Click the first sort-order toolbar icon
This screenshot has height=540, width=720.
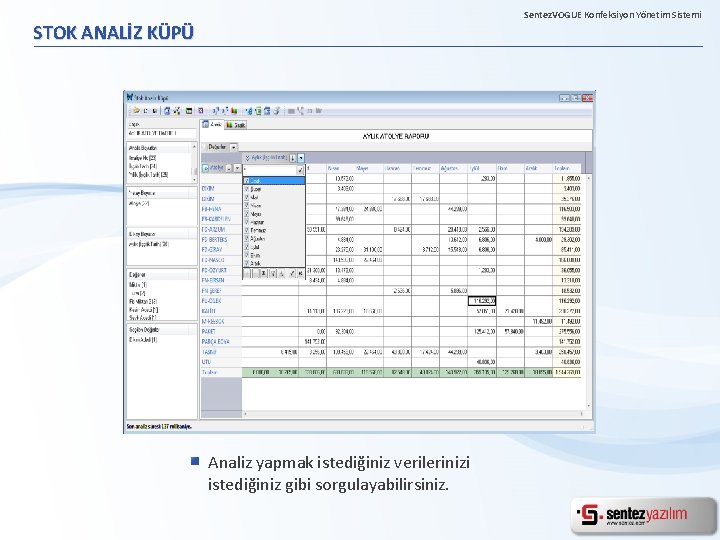(x=215, y=111)
